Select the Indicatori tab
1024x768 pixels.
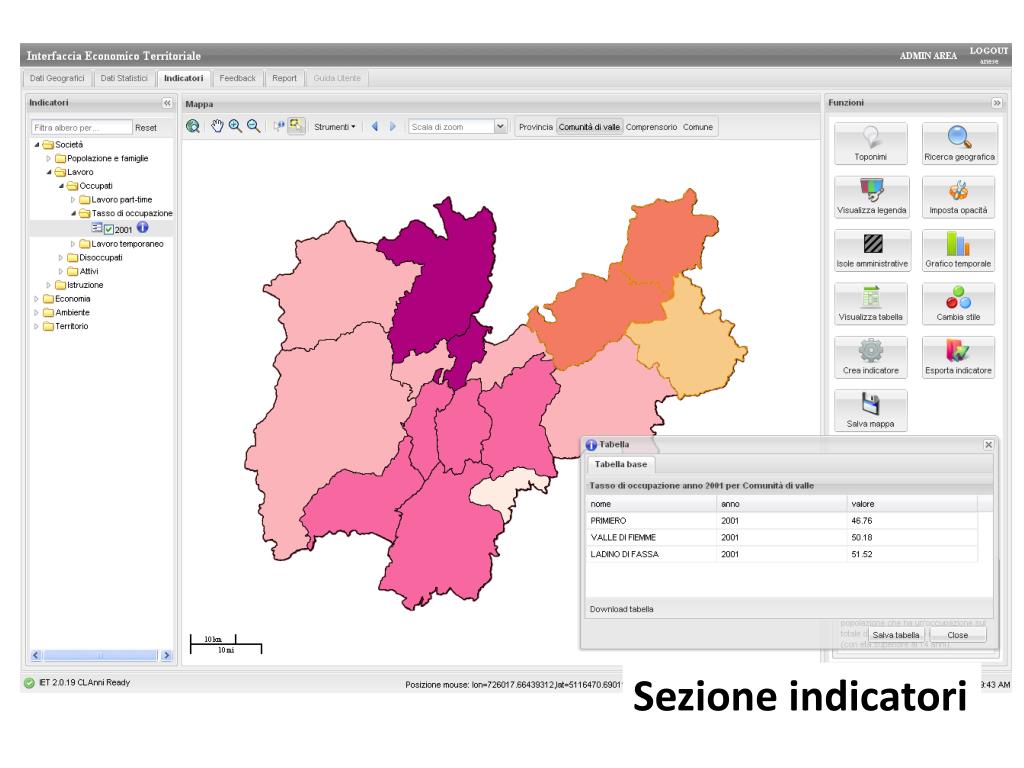point(184,78)
